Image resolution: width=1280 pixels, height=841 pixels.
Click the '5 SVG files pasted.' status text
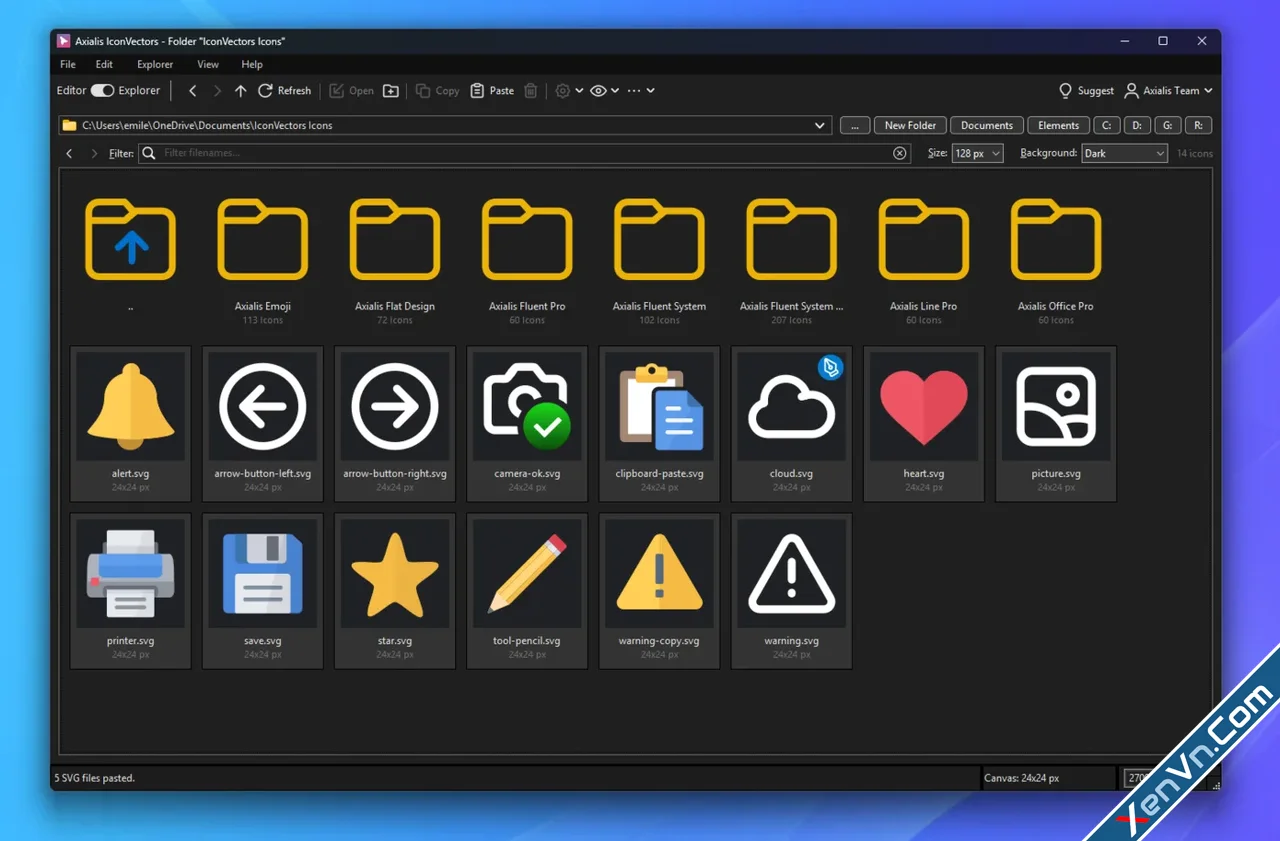95,778
